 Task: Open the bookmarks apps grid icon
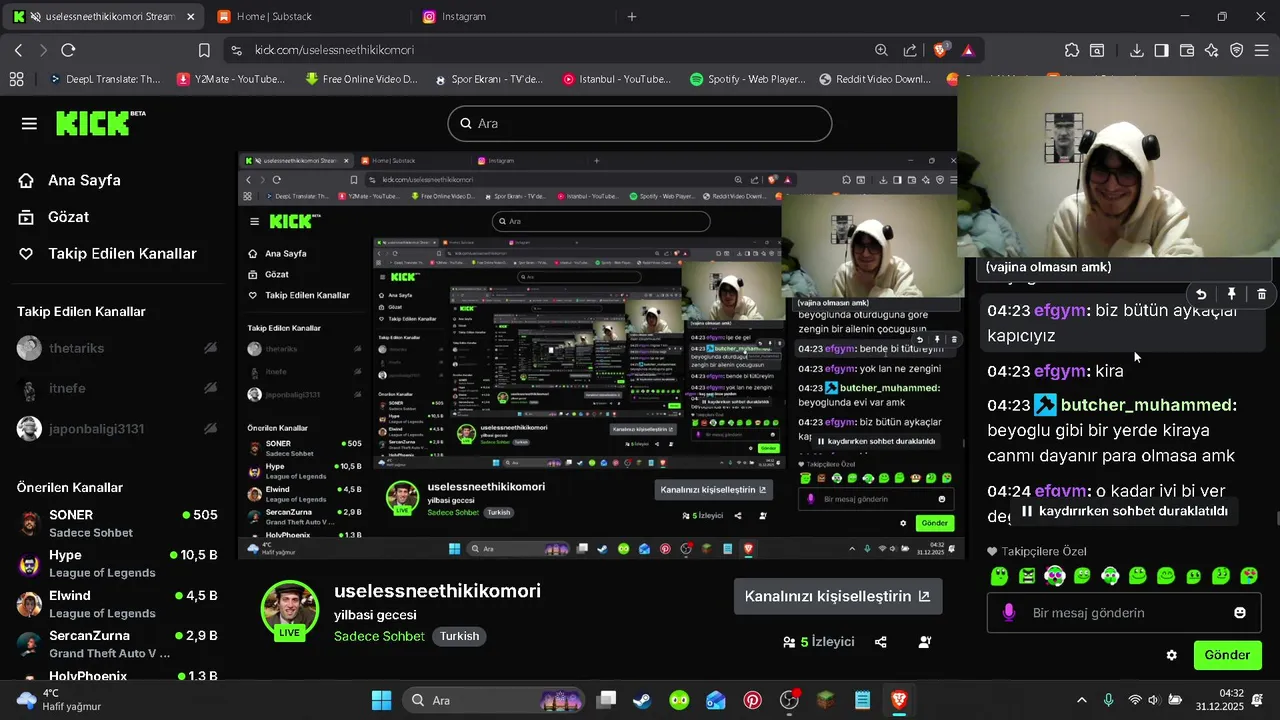coord(16,79)
